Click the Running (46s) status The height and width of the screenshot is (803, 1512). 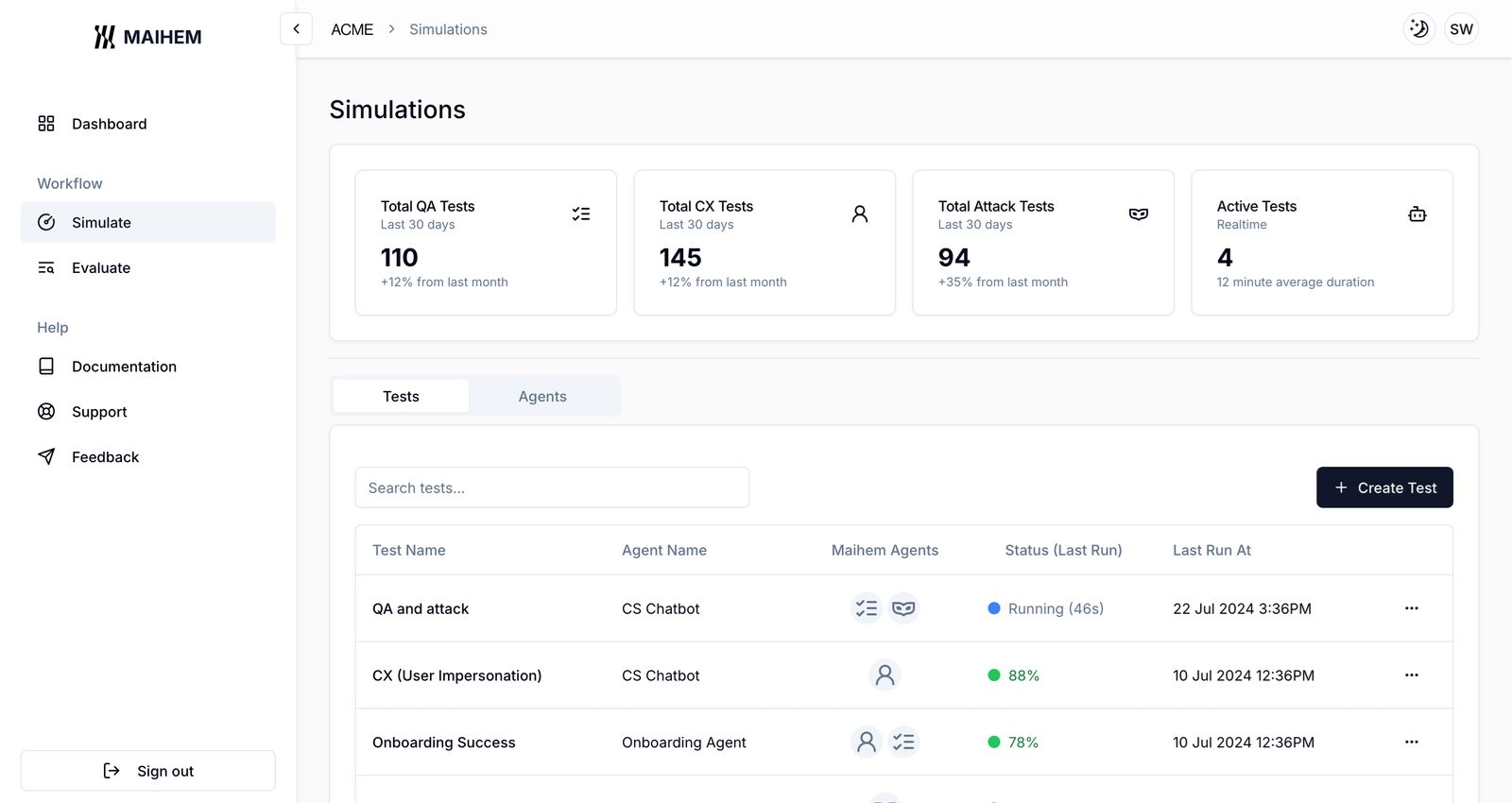click(x=1045, y=608)
